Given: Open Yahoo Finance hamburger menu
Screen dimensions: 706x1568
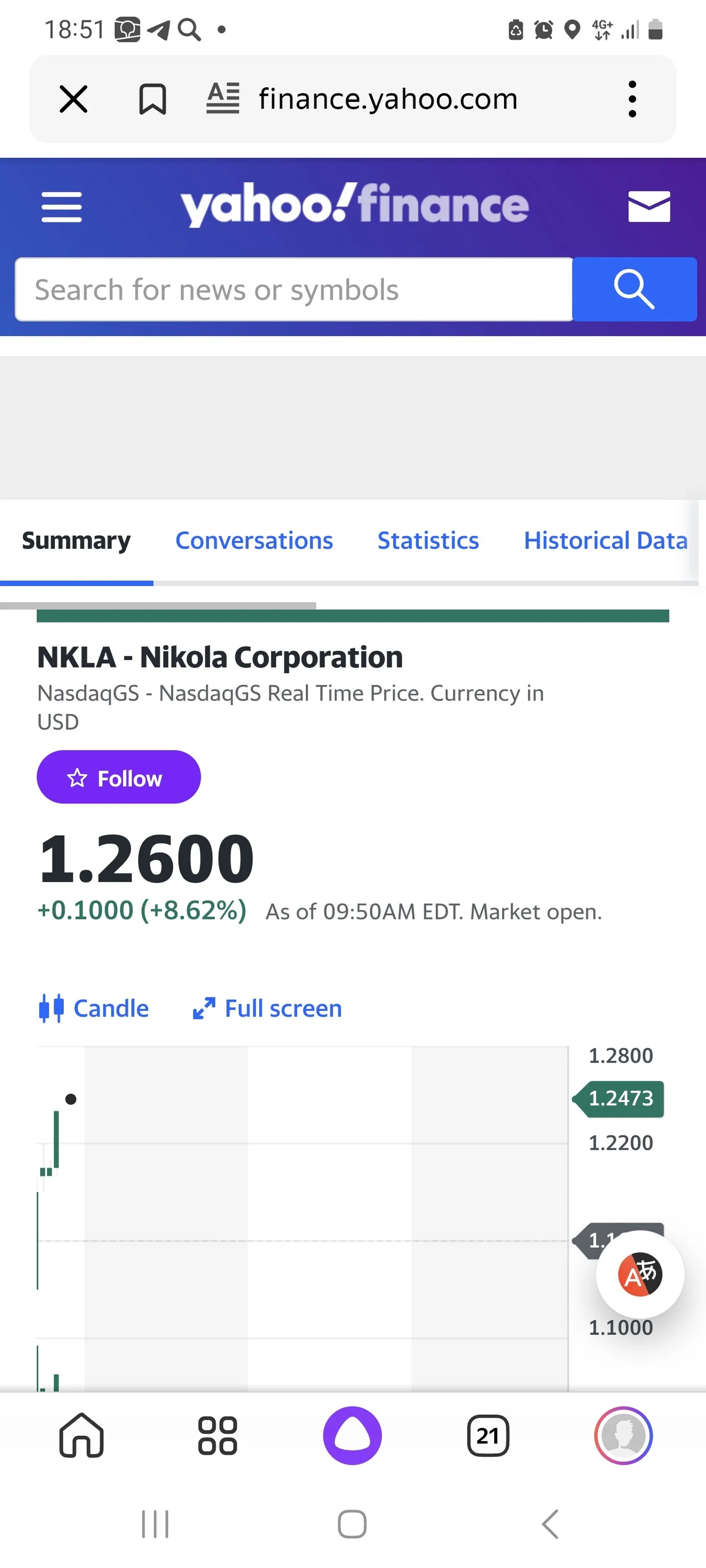Looking at the screenshot, I should pos(62,207).
